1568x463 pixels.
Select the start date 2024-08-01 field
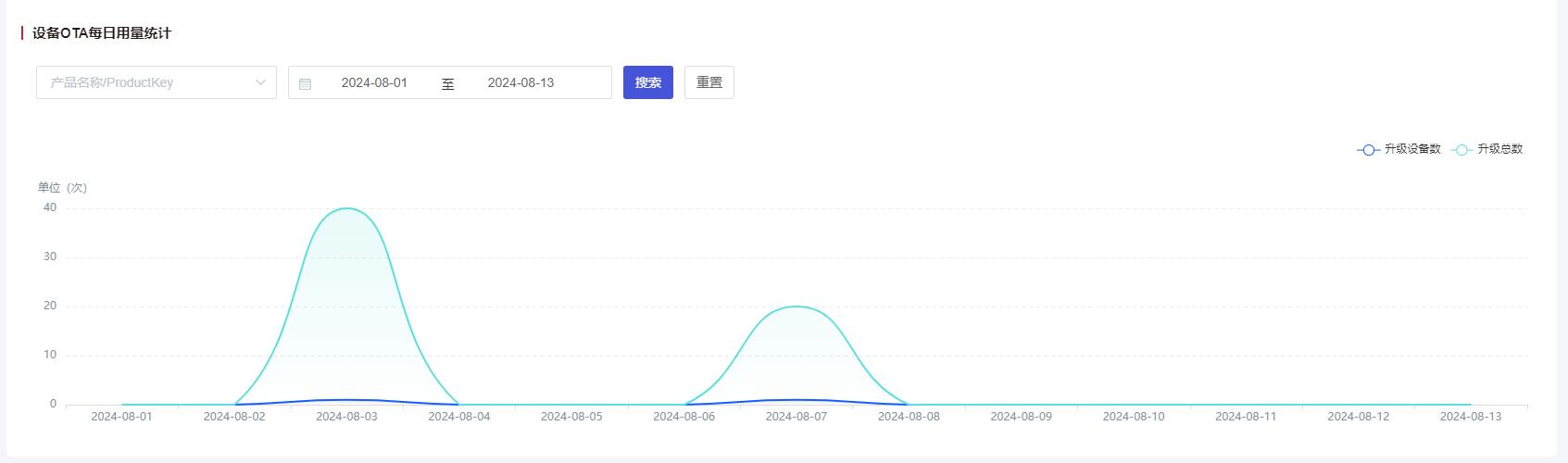(374, 82)
